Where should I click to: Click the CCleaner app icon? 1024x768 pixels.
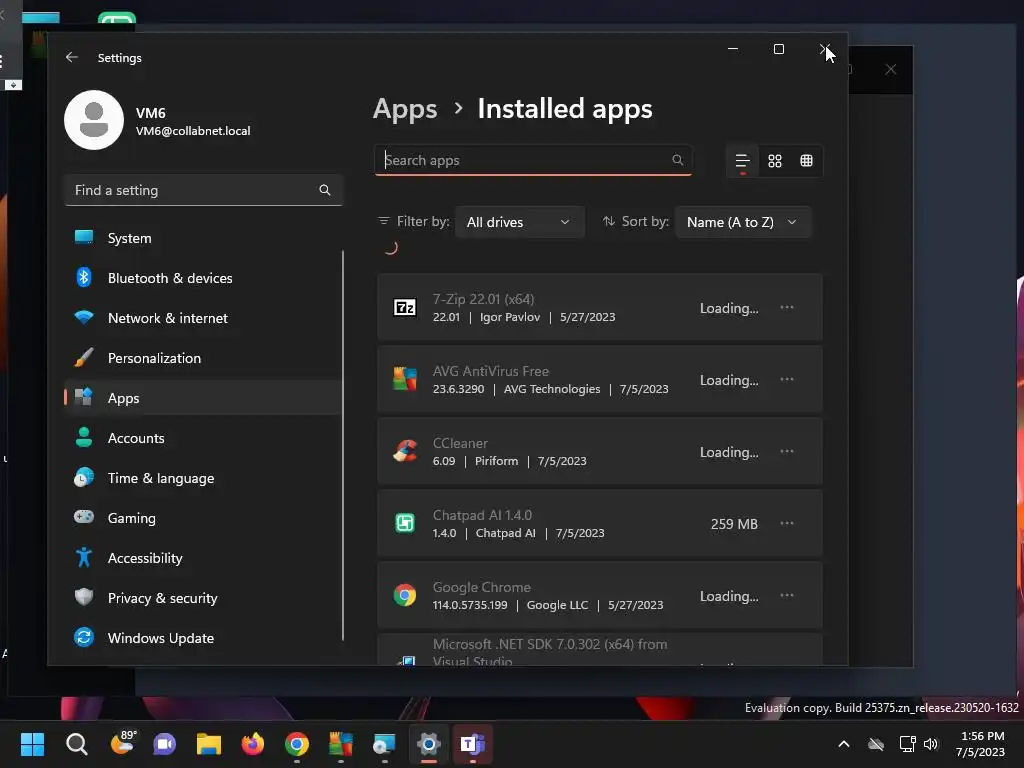[405, 451]
